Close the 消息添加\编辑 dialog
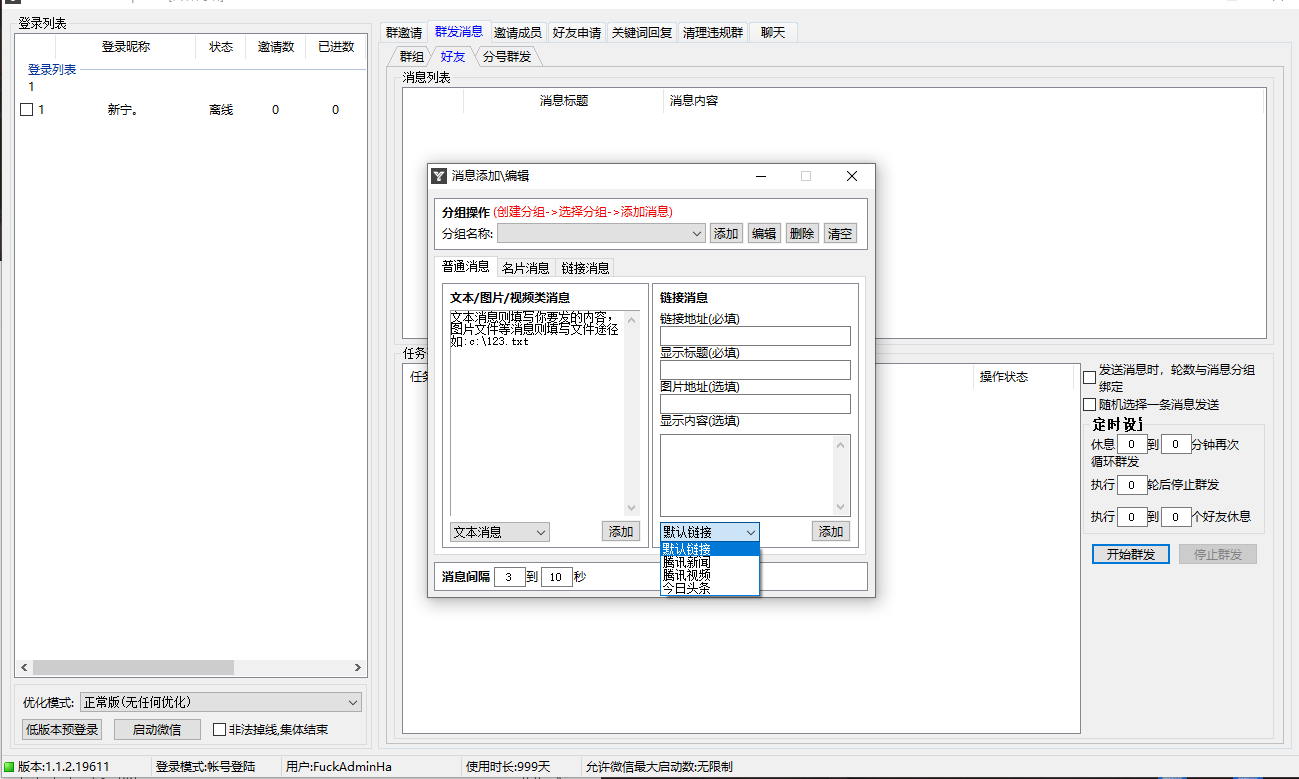 [852, 176]
